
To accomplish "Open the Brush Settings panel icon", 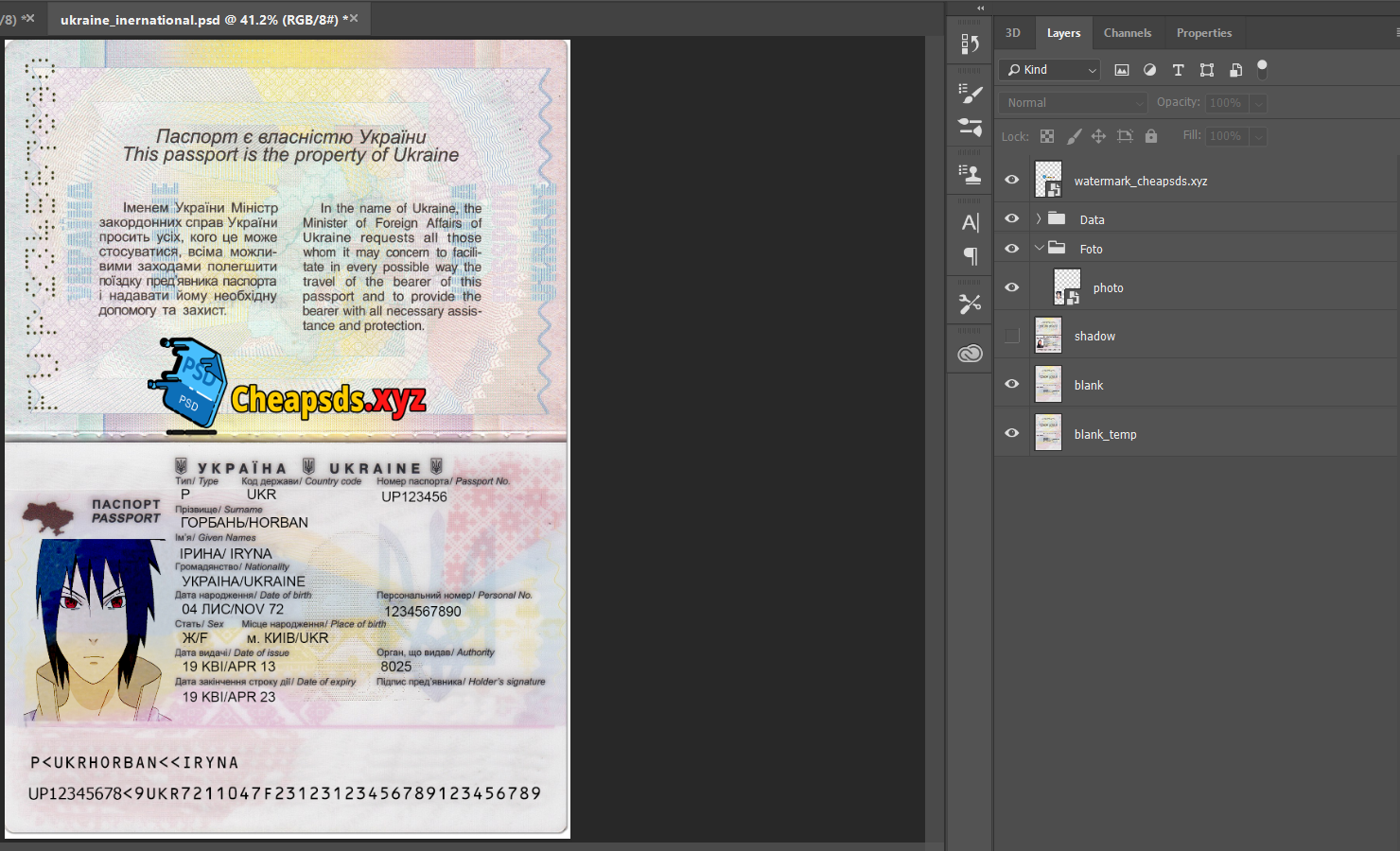I will coord(970,94).
